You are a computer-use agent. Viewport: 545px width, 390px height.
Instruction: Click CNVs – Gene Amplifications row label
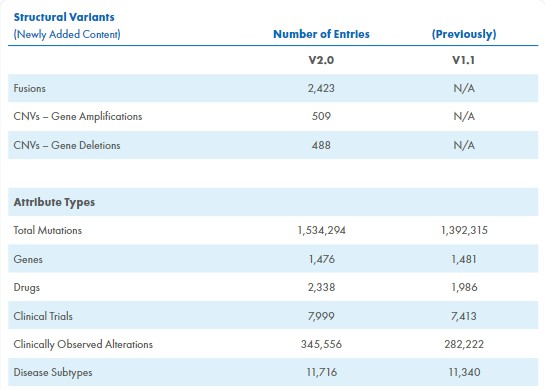(x=78, y=116)
